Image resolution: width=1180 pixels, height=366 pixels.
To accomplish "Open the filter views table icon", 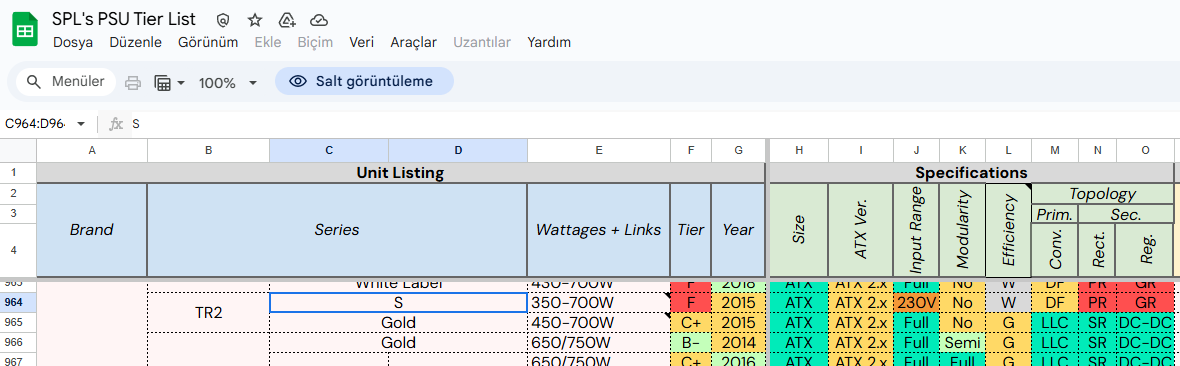I will click(162, 82).
